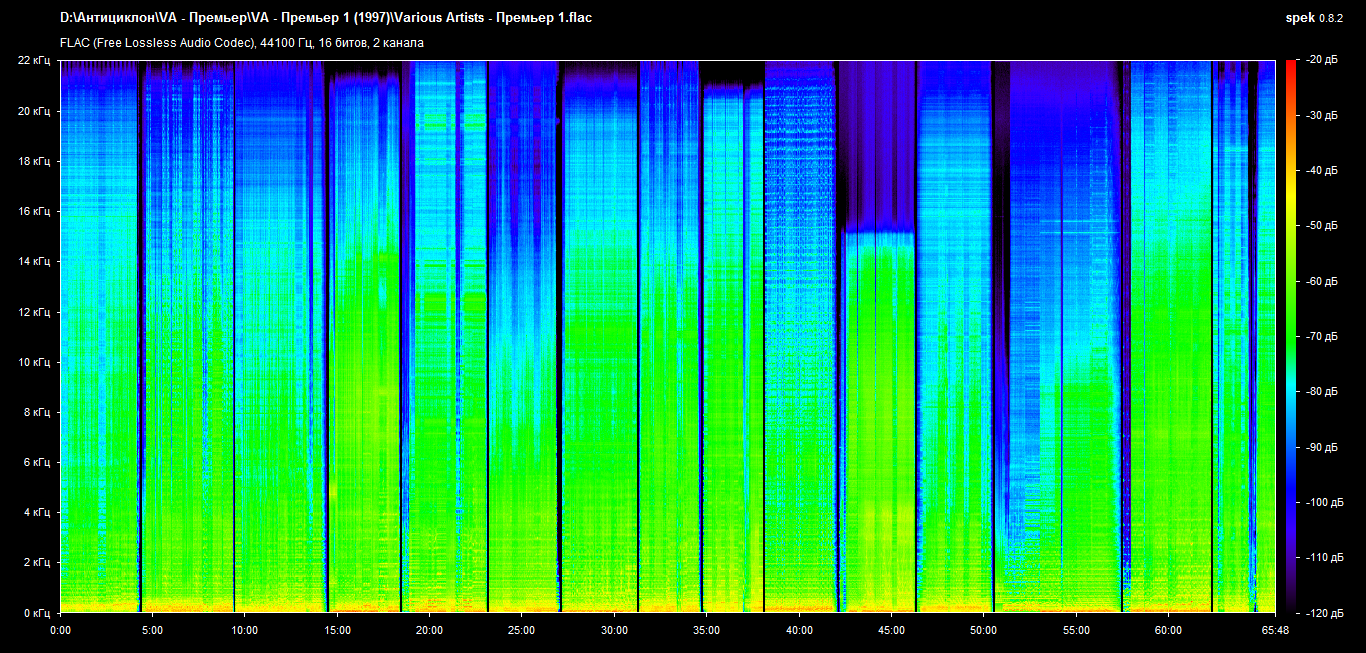Click the 6 кГц frequency label
Viewport: 1366px width, 653px height.
pyautogui.click(x=37, y=462)
